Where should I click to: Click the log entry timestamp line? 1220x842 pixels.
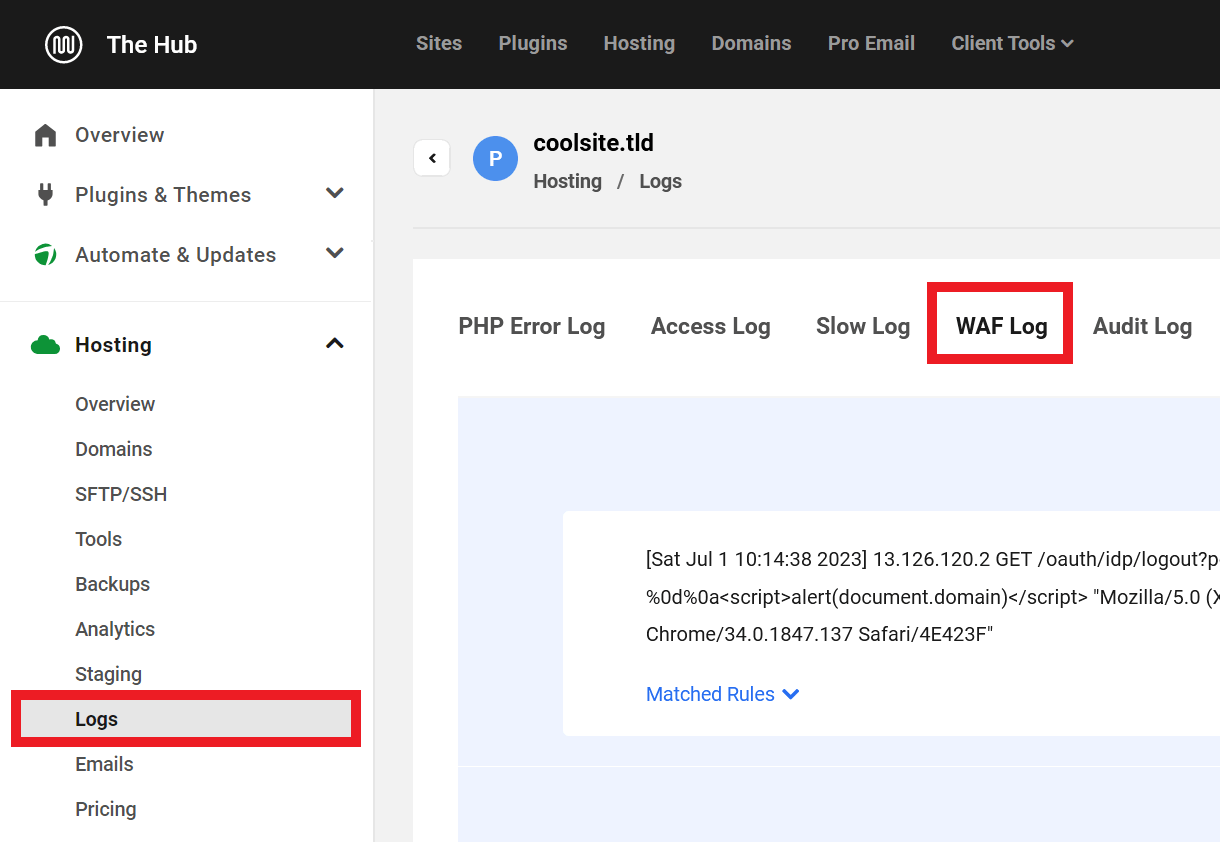tap(932, 558)
